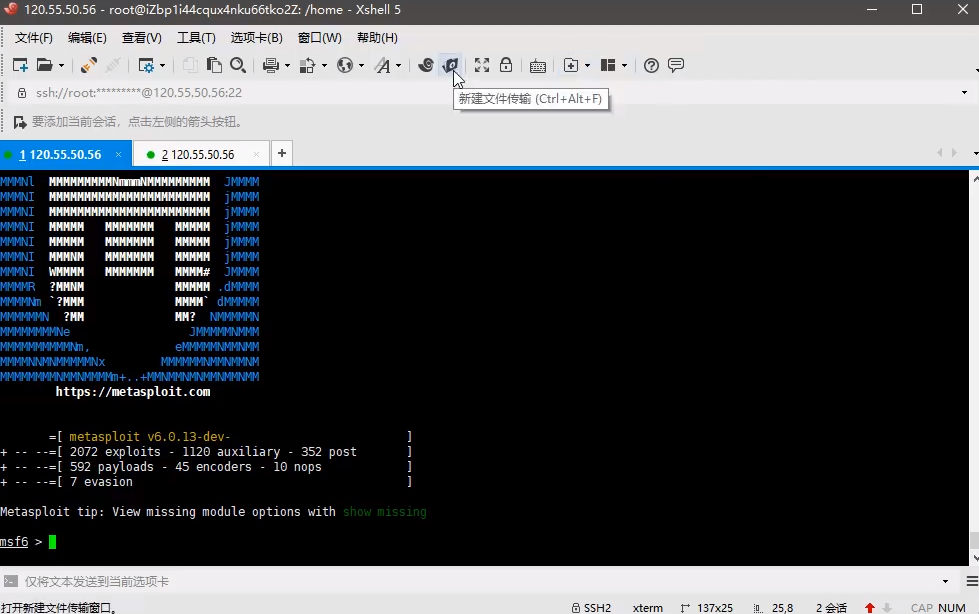
Task: Open the 工具(T) menu
Action: [x=196, y=38]
